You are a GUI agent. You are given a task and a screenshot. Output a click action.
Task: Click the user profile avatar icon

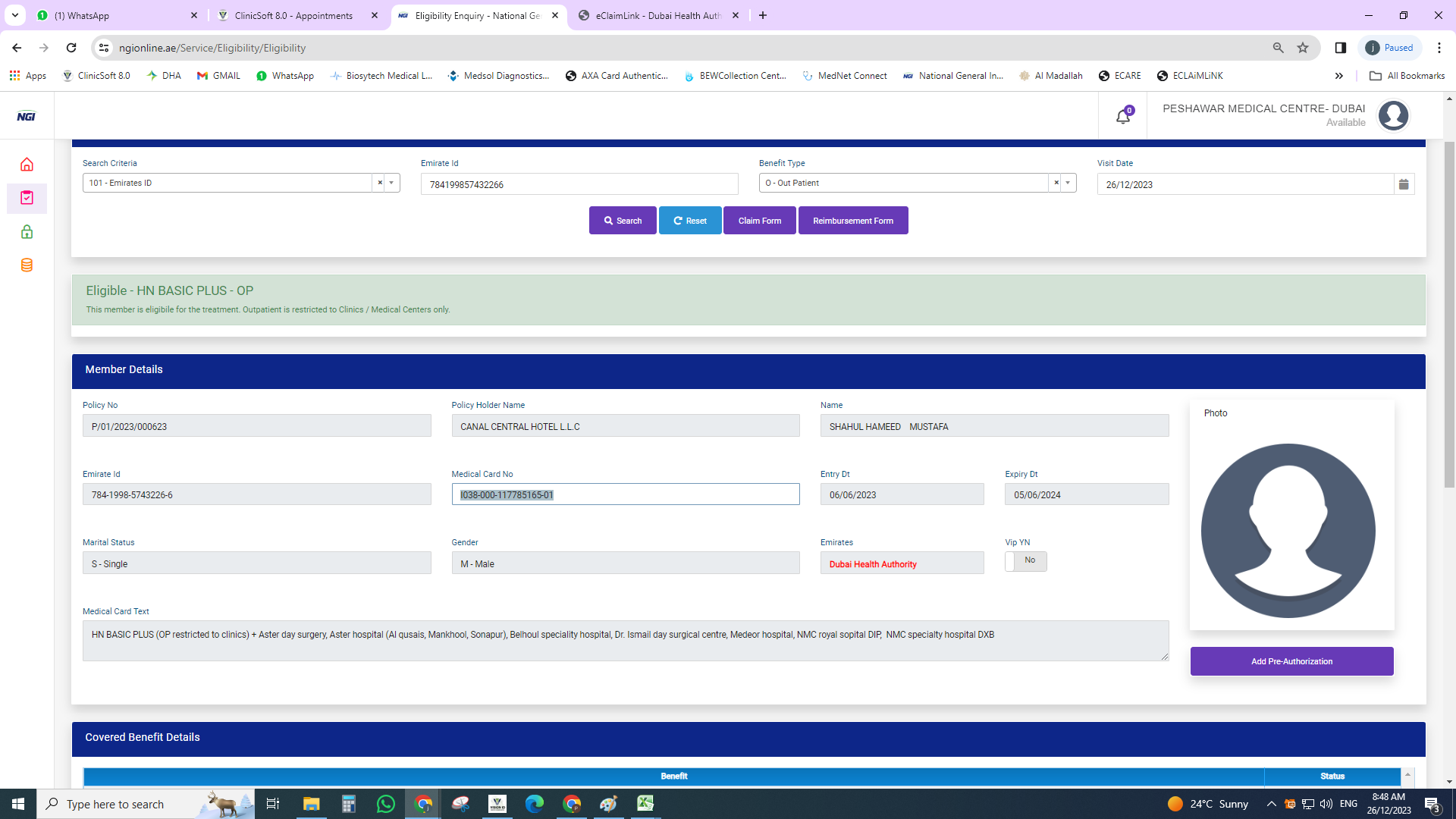coord(1393,115)
